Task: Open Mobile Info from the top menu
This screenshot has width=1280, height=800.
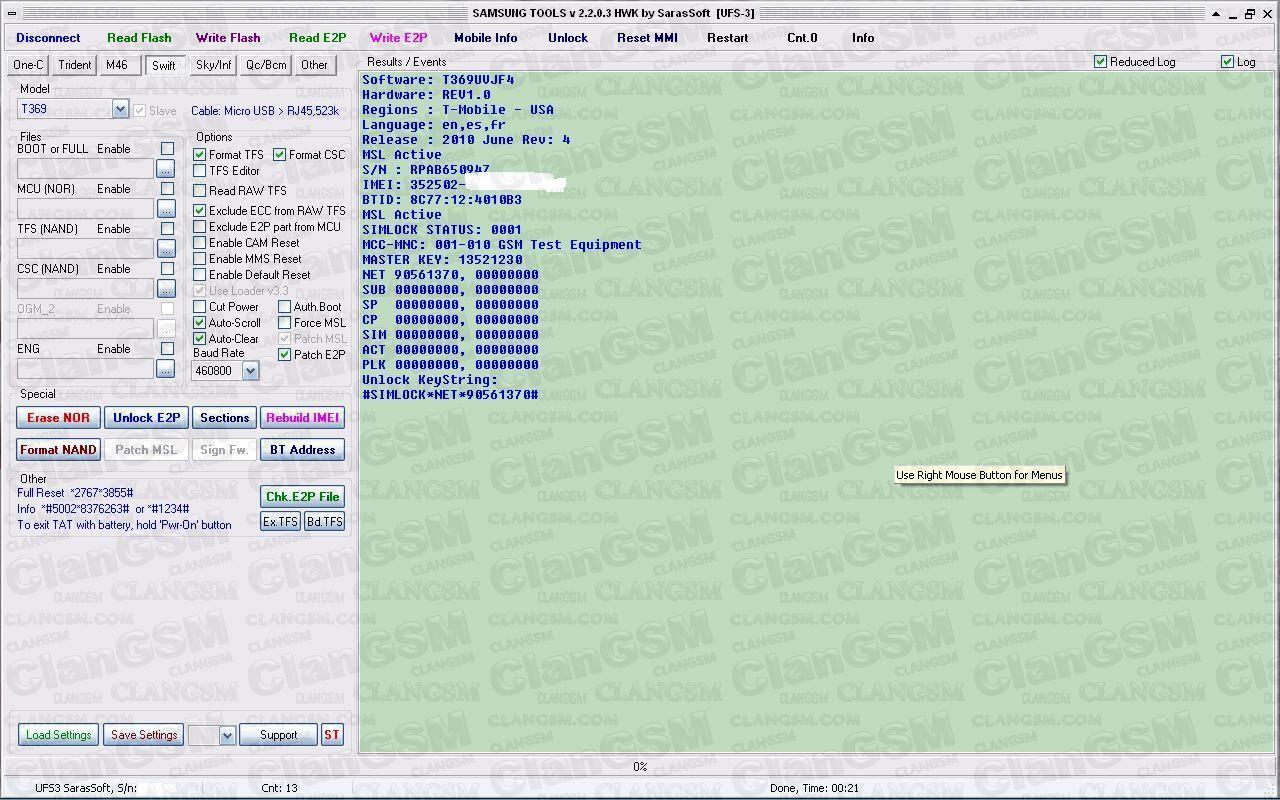Action: tap(486, 38)
